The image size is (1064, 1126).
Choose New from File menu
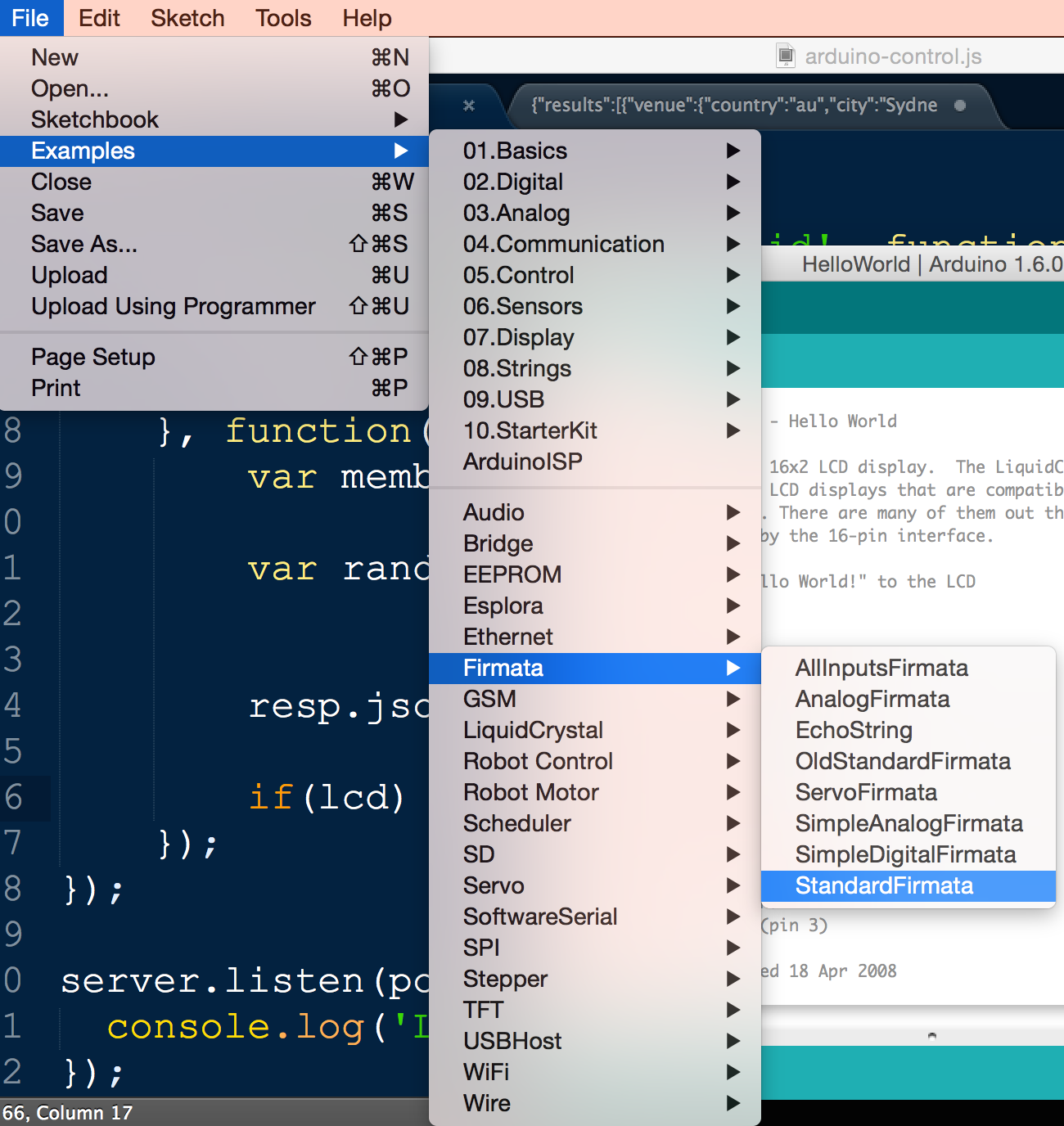pyautogui.click(x=214, y=57)
